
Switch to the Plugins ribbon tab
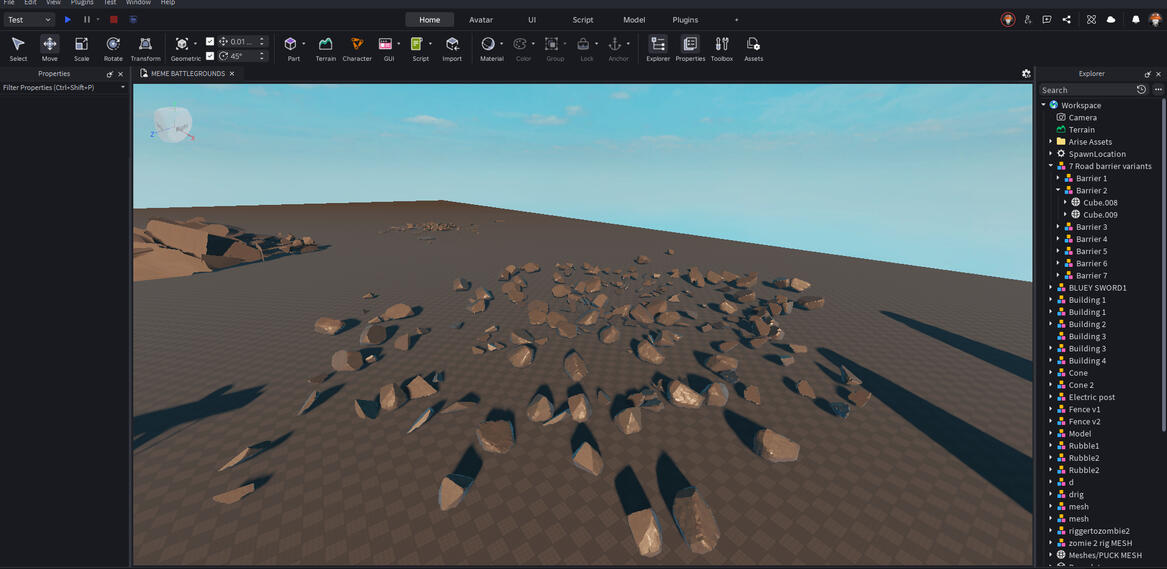[685, 19]
